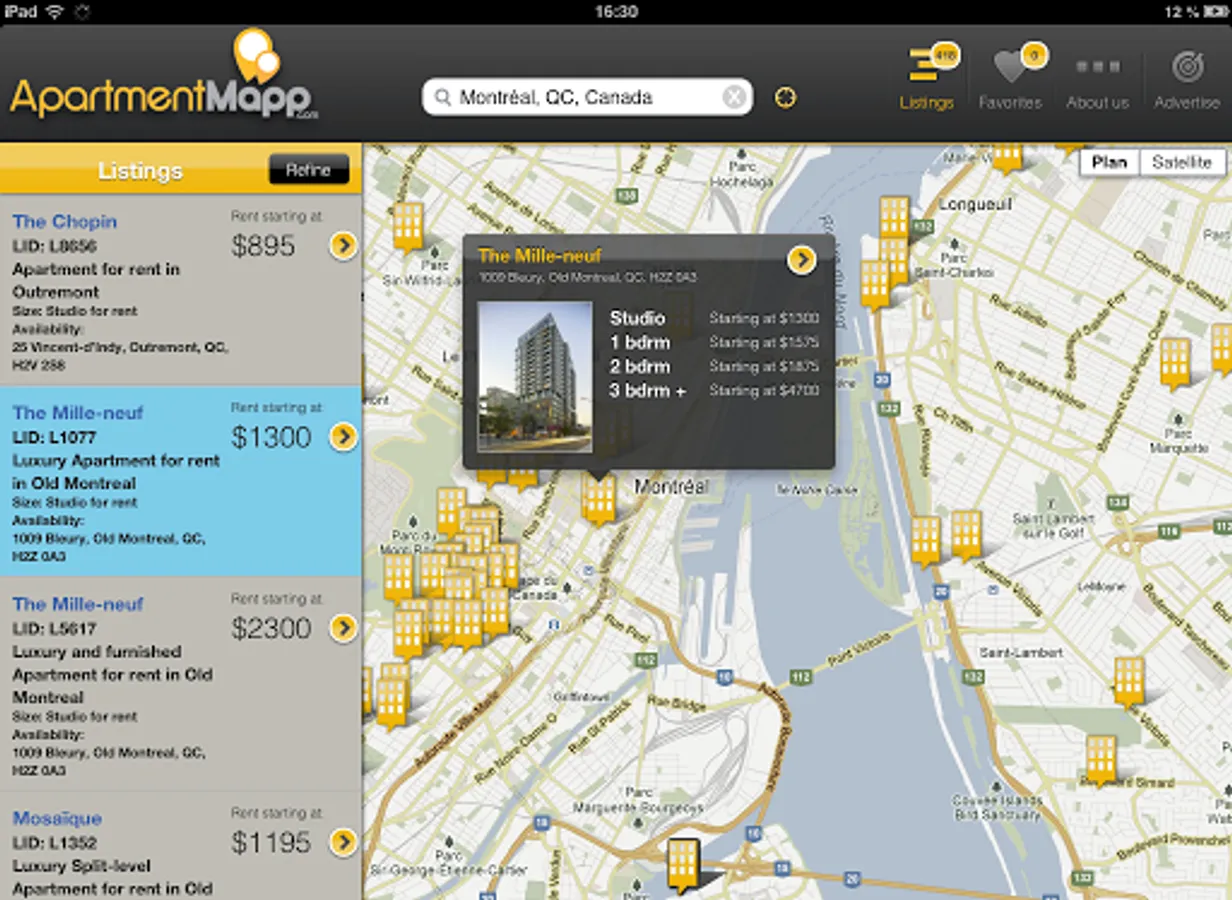Click the $1195 rent price
The height and width of the screenshot is (900, 1232).
coord(271,843)
